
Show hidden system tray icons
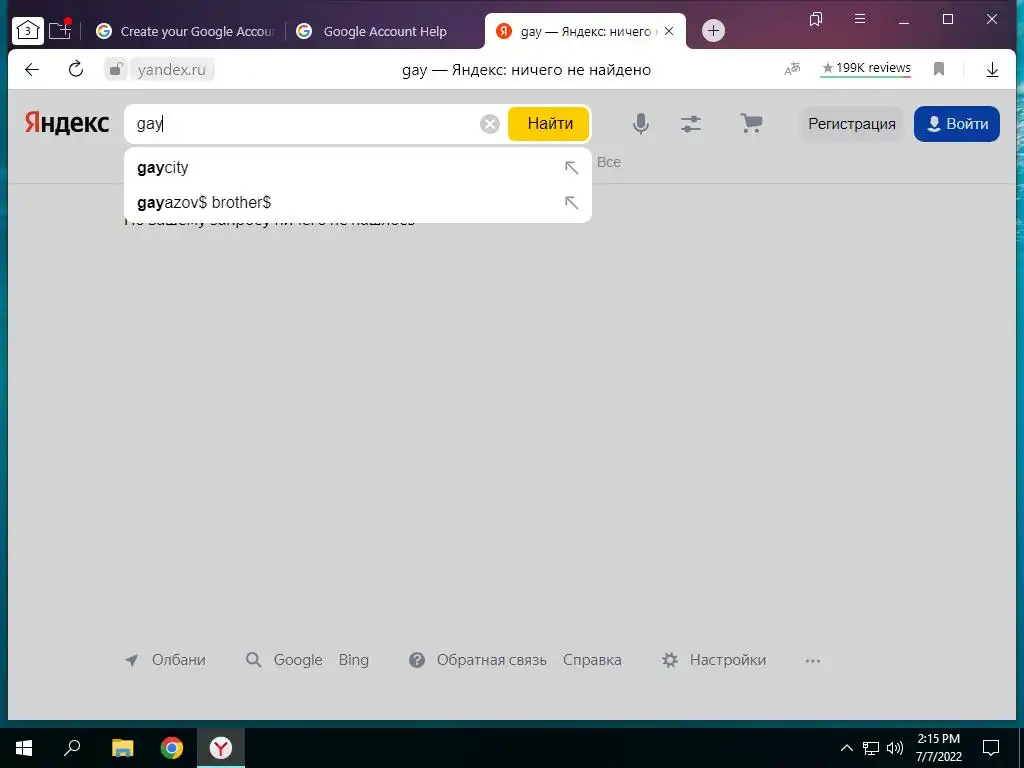[846, 748]
